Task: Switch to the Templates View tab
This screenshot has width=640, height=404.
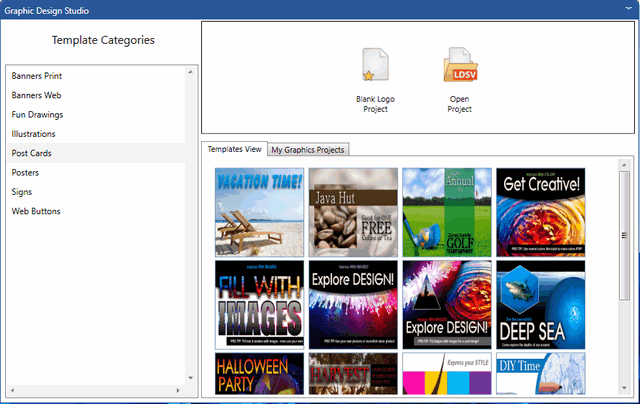Action: [233, 149]
